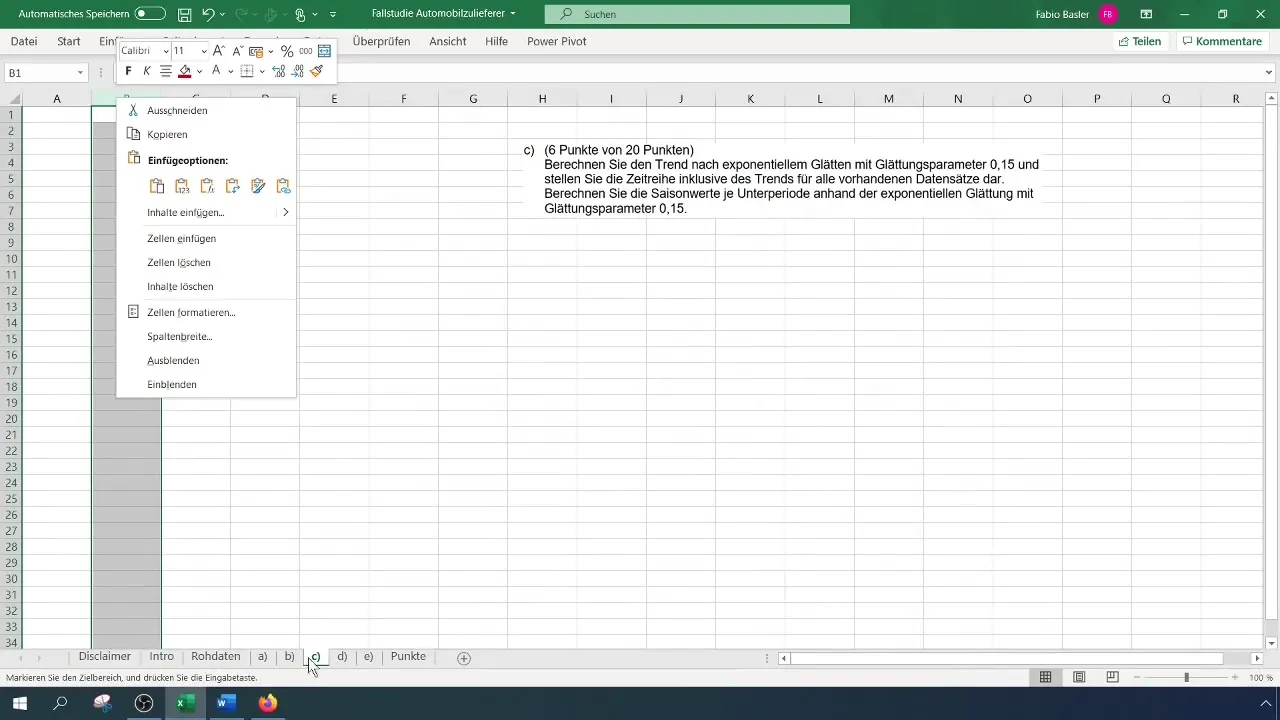Open the Power Pivot ribbon tab

pos(557,41)
